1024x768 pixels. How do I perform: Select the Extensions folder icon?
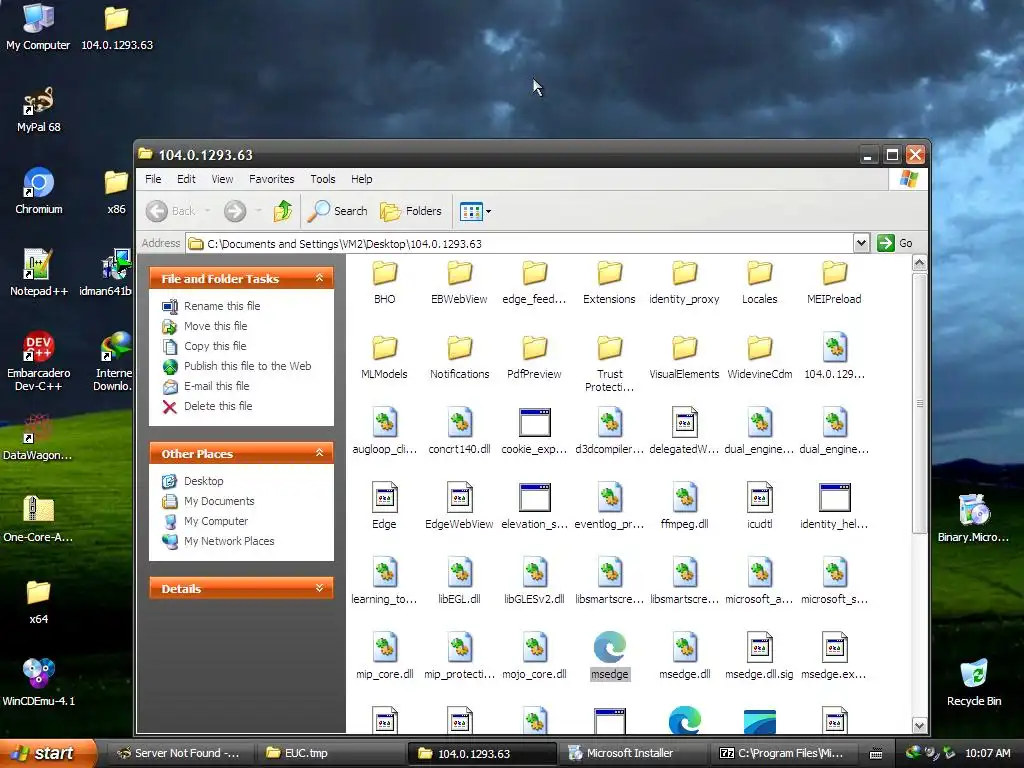pos(609,273)
